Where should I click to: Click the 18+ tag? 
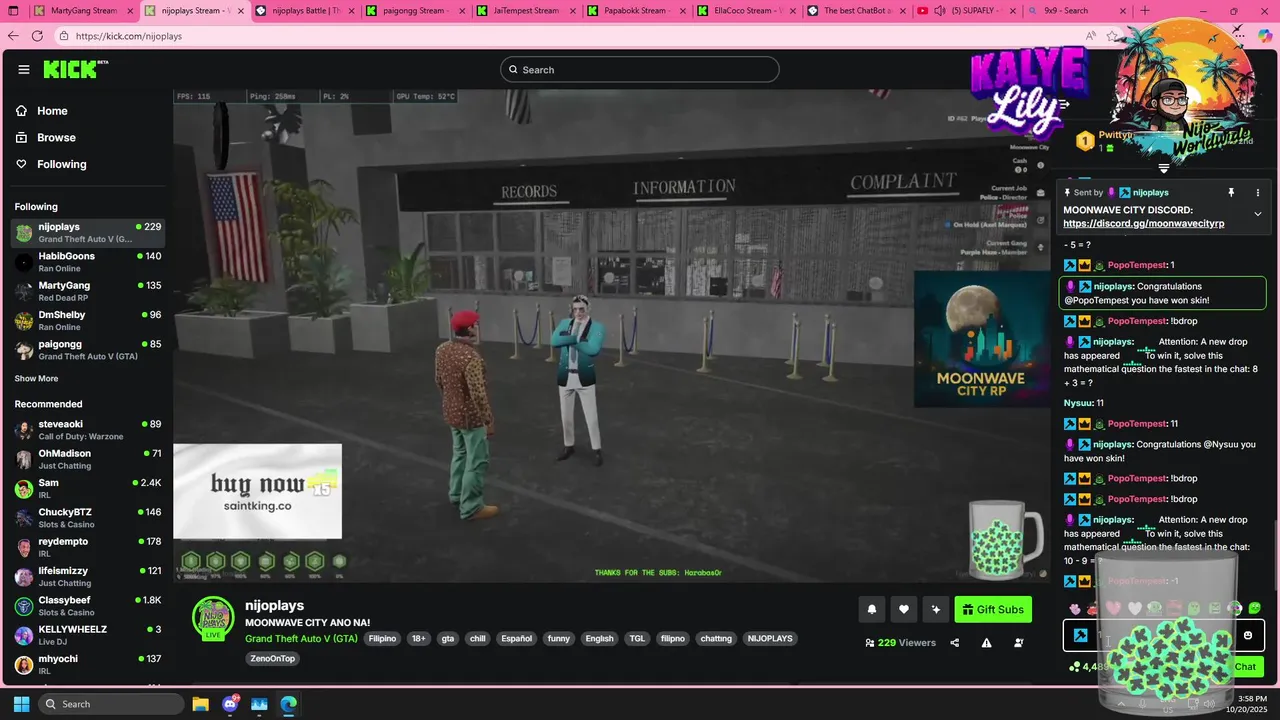[418, 638]
